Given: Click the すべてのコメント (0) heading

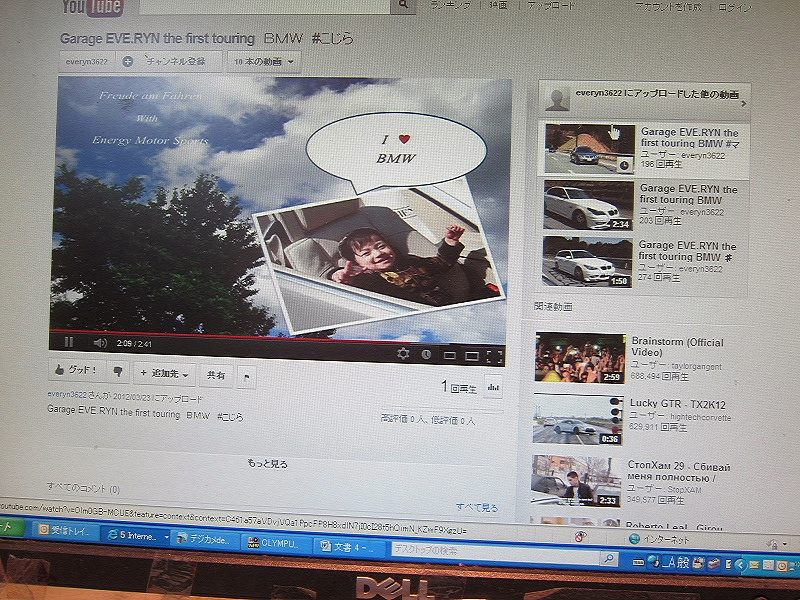Looking at the screenshot, I should pyautogui.click(x=83, y=488).
